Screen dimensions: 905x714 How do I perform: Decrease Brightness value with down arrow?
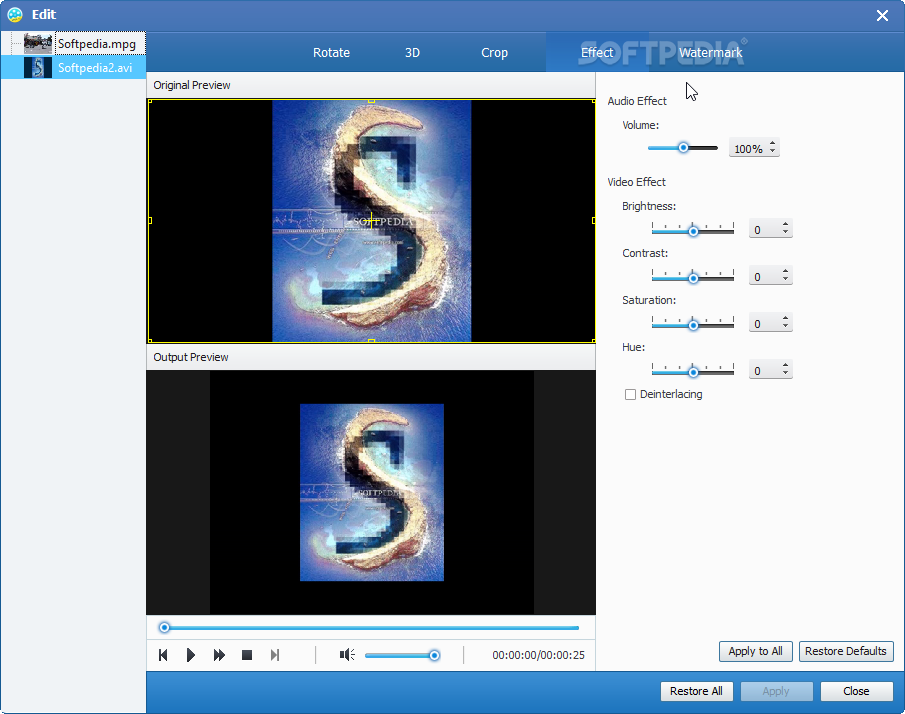[786, 233]
